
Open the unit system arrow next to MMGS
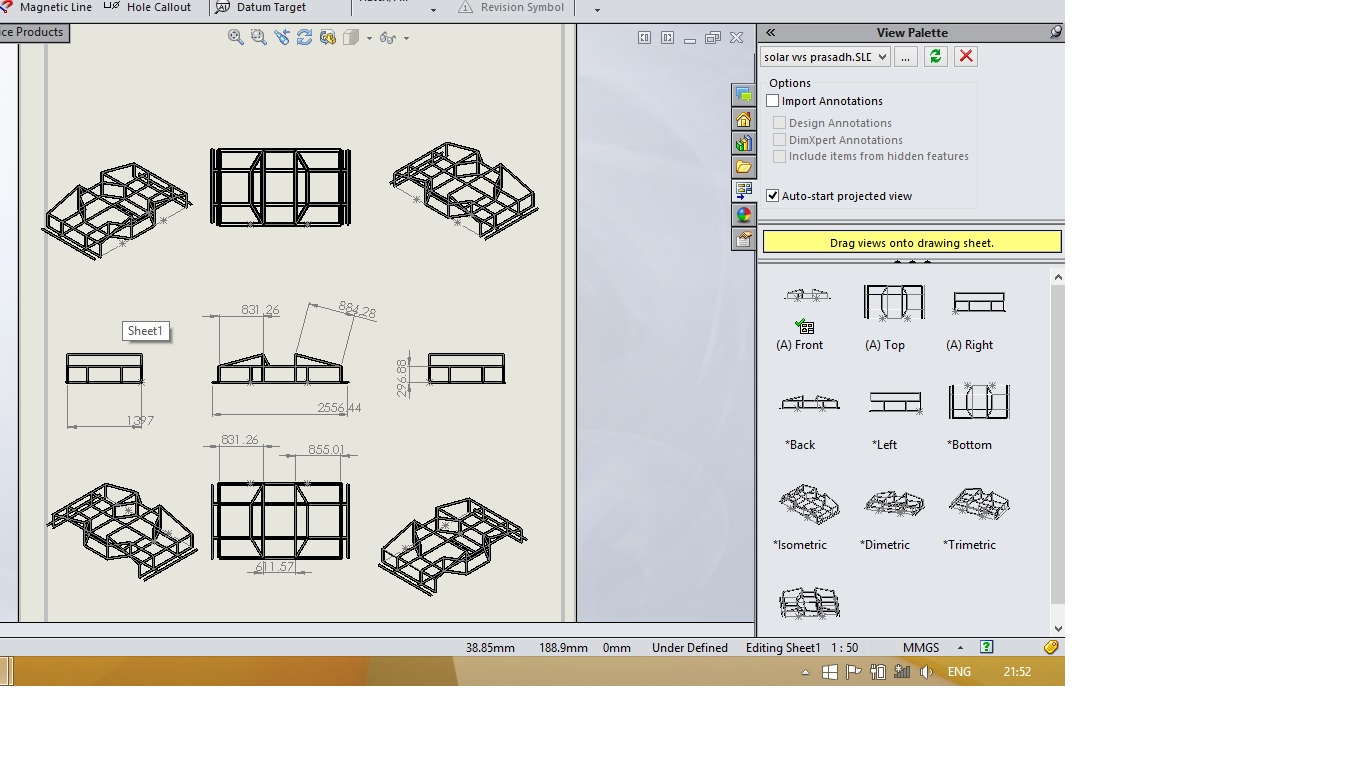tap(960, 648)
